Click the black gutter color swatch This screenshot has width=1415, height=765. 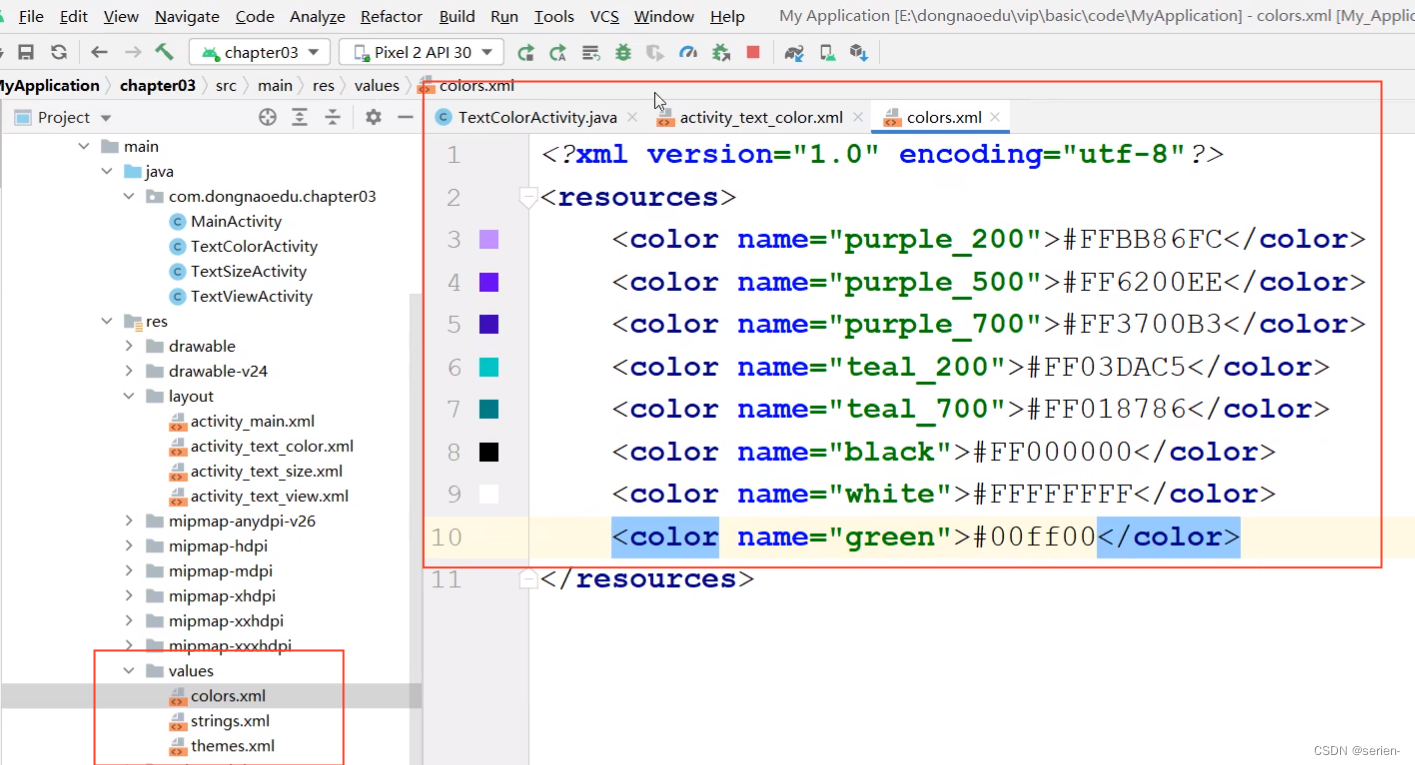(x=488, y=452)
